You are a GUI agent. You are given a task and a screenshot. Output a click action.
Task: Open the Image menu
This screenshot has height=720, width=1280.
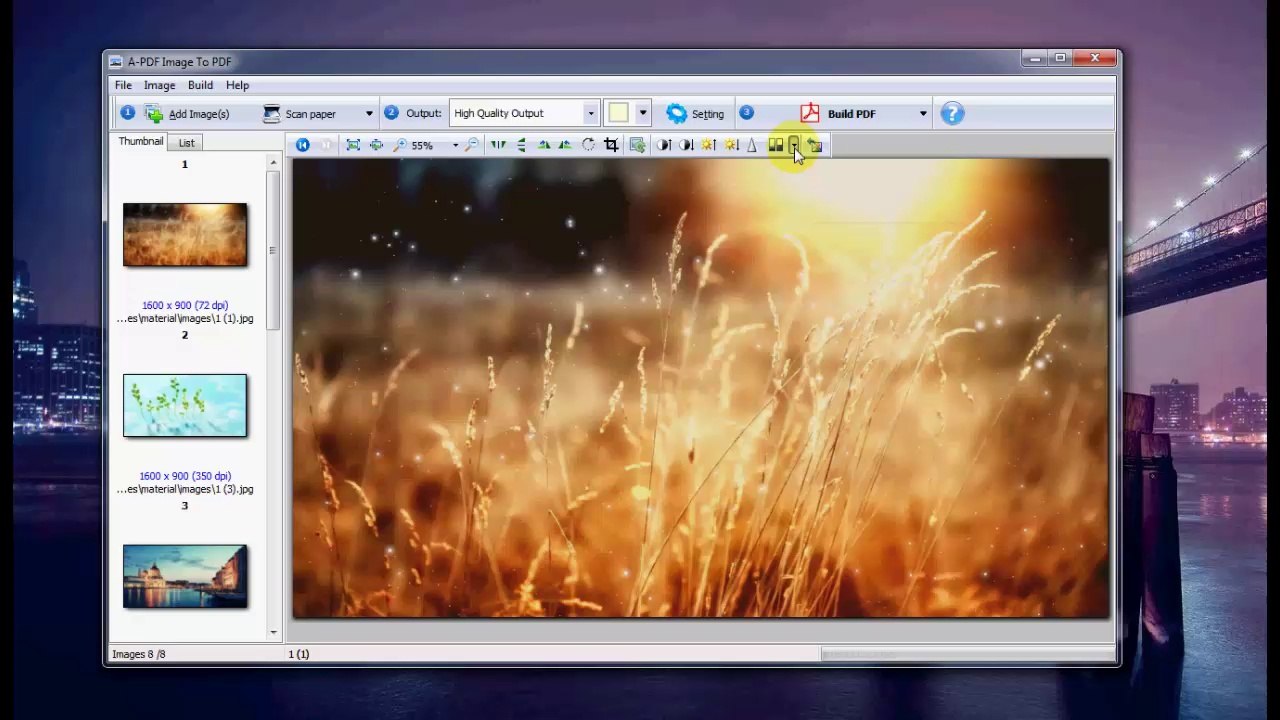159,86
